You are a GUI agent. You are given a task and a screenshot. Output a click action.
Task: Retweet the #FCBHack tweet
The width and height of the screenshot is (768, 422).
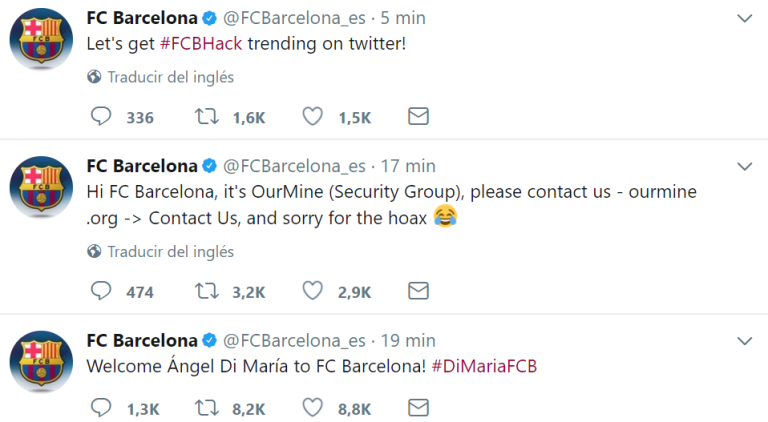[x=206, y=117]
